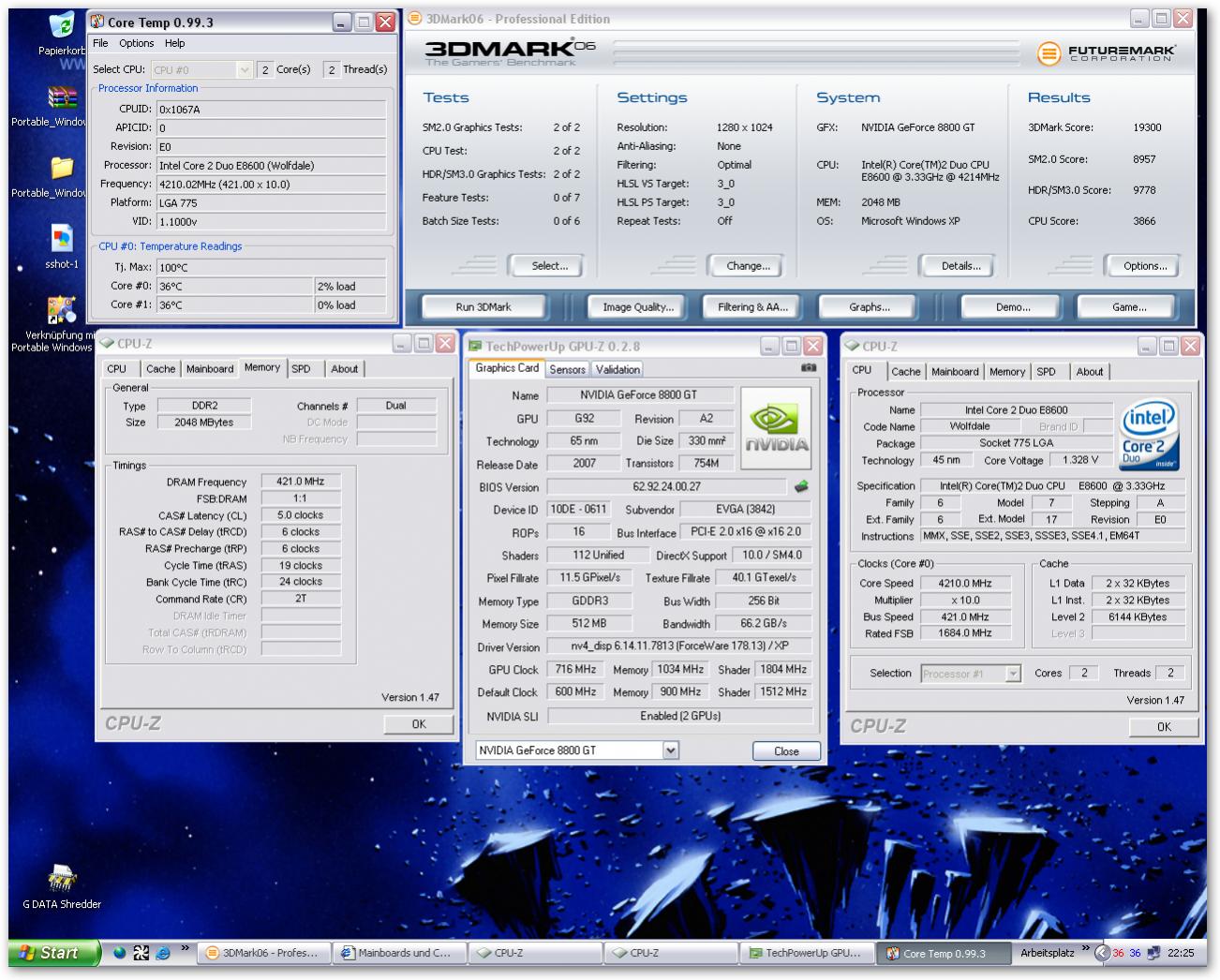Click the first red 36 Core Temp tray icon
Screen dimensions: 1220x980
click(x=1118, y=953)
